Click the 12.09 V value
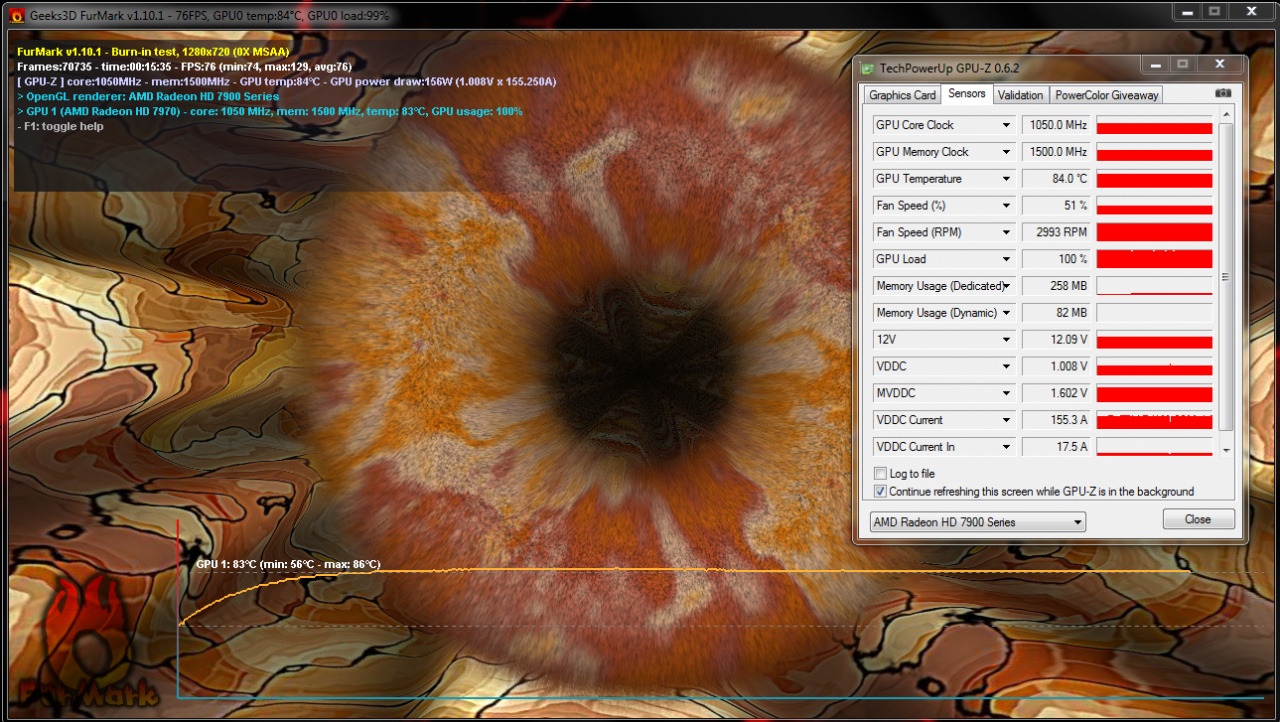Image resolution: width=1280 pixels, height=722 pixels. pos(1056,340)
